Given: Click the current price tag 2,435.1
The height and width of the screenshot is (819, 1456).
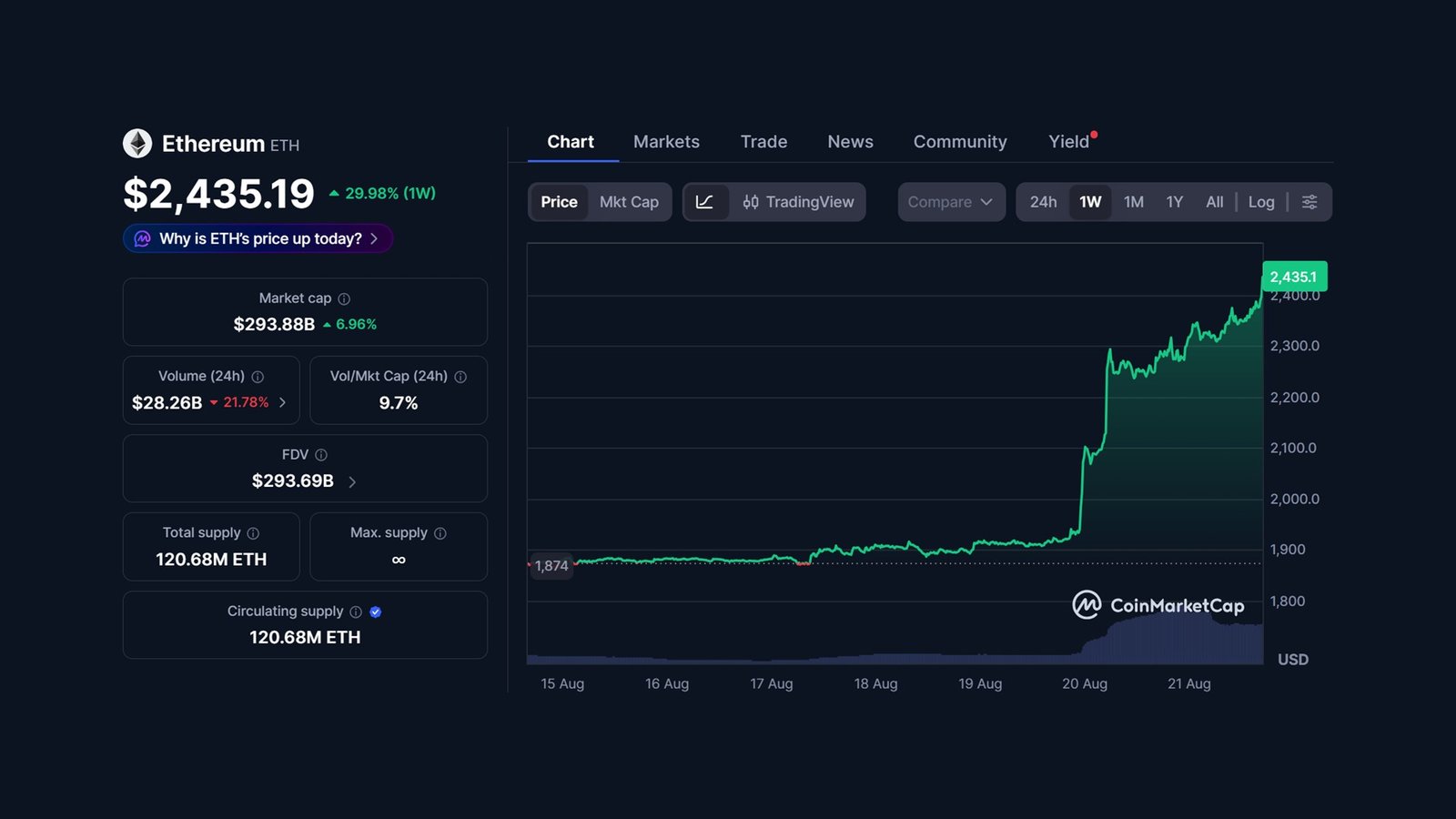Looking at the screenshot, I should [x=1294, y=277].
